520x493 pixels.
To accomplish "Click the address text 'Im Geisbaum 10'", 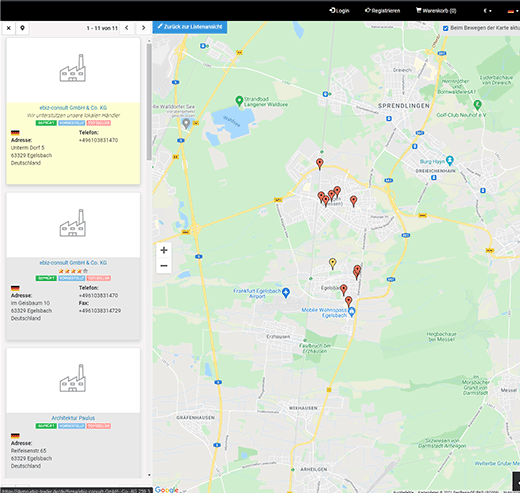I will [x=30, y=303].
